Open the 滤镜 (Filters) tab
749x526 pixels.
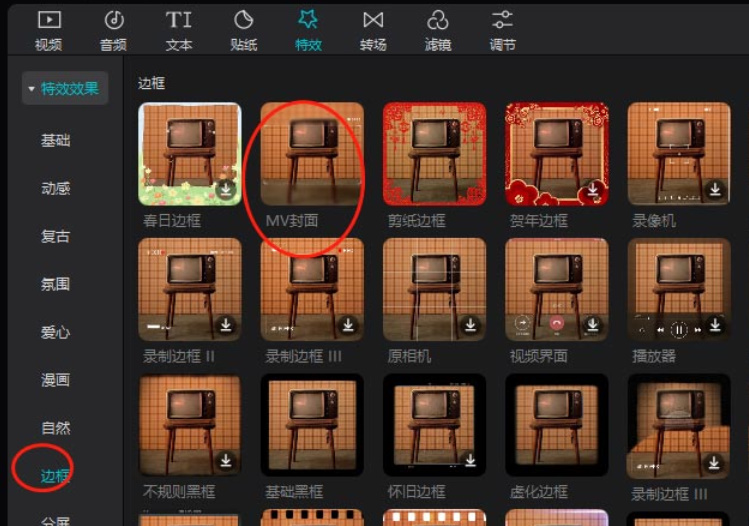pyautogui.click(x=438, y=31)
